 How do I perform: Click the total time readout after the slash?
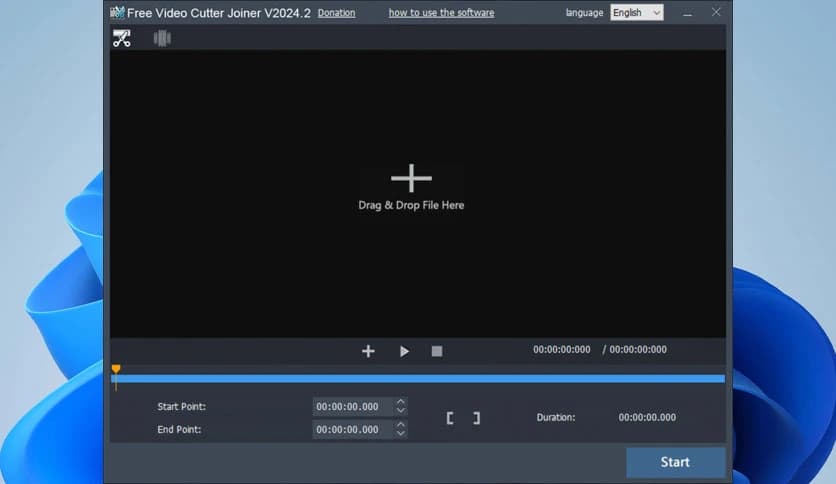point(638,350)
